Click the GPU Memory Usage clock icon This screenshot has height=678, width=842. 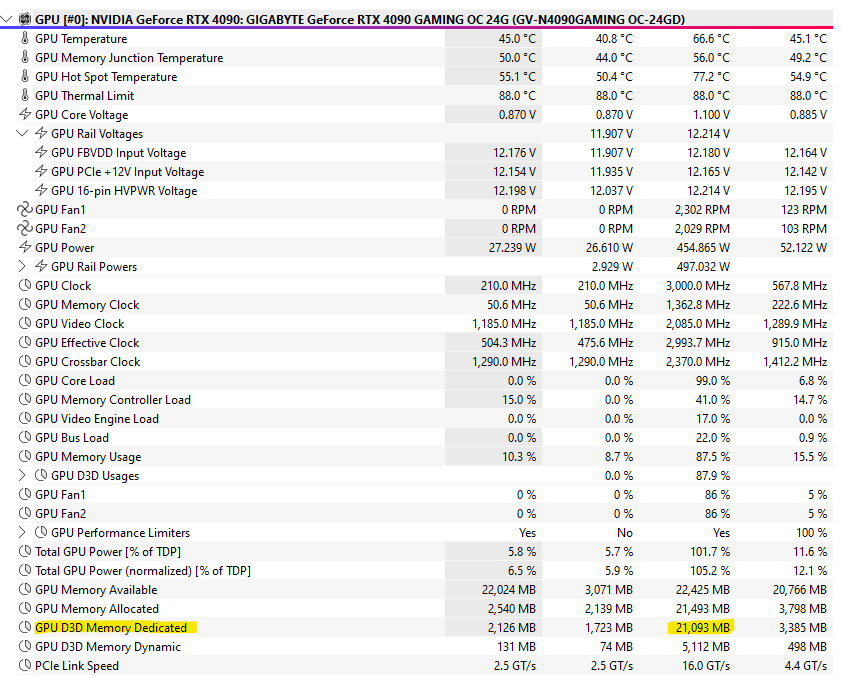tap(25, 457)
